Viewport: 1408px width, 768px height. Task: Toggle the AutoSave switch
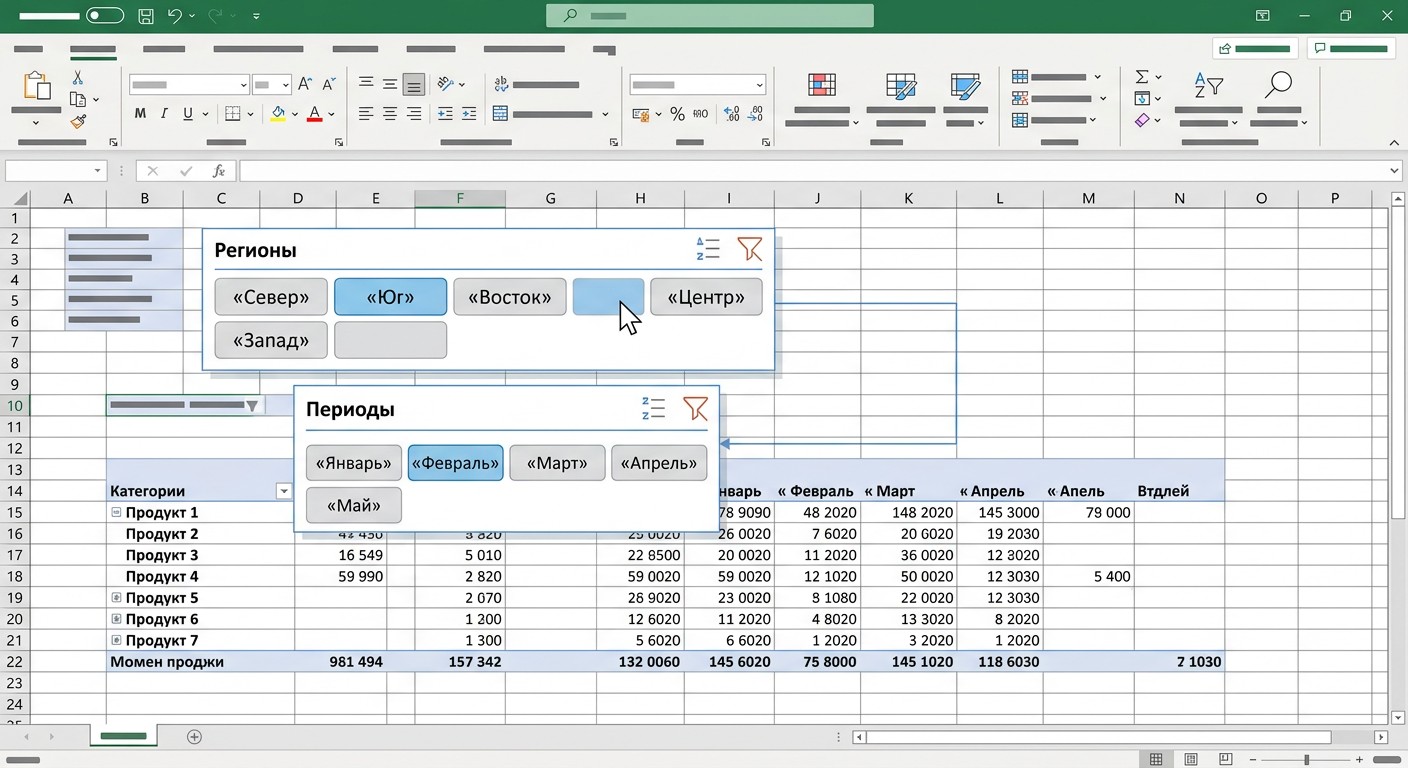105,16
